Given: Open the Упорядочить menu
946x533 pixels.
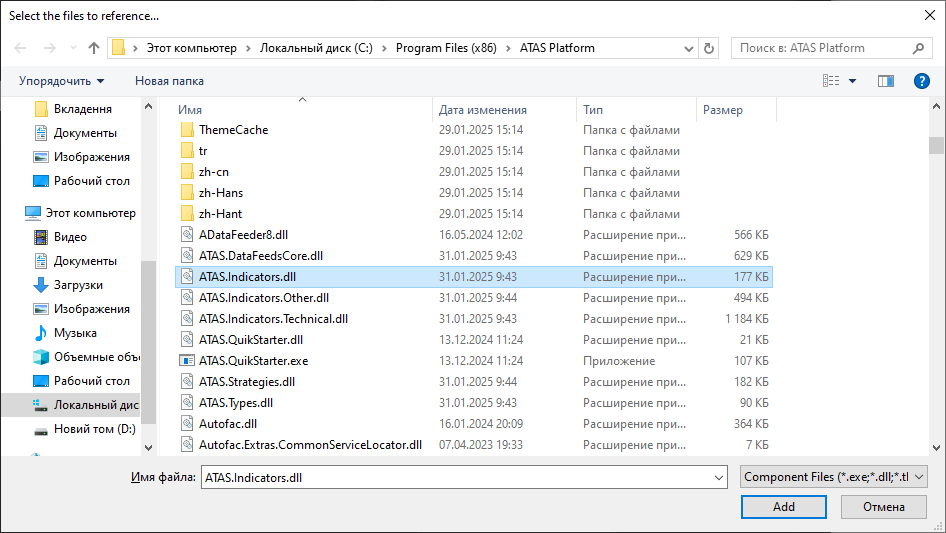Looking at the screenshot, I should coord(61,81).
